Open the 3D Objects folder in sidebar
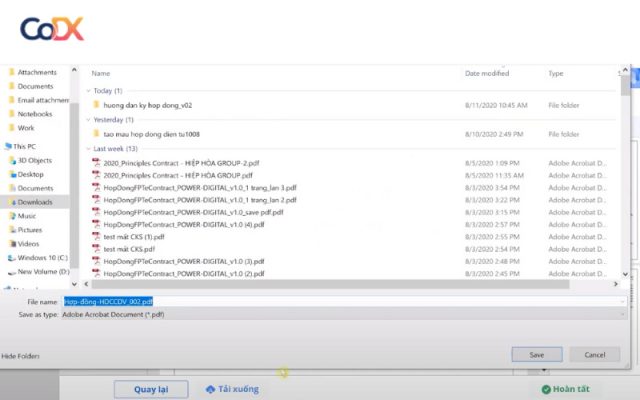Screen dimensions: 640x400 [34, 160]
